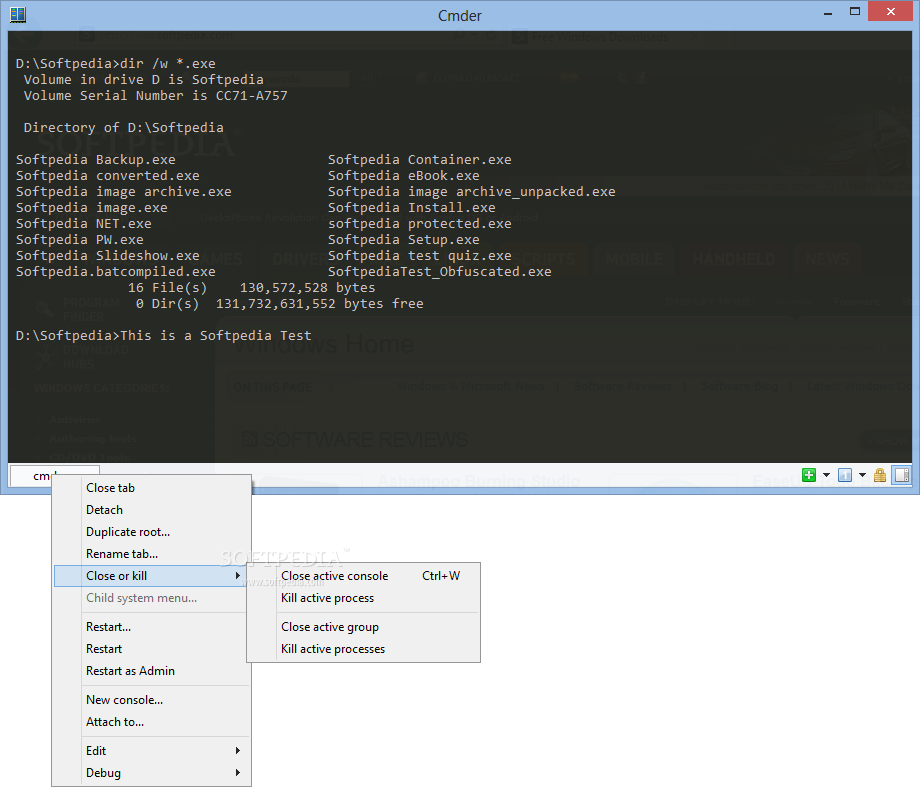Click 'Softpedia test quiz.exe' text

(420, 256)
